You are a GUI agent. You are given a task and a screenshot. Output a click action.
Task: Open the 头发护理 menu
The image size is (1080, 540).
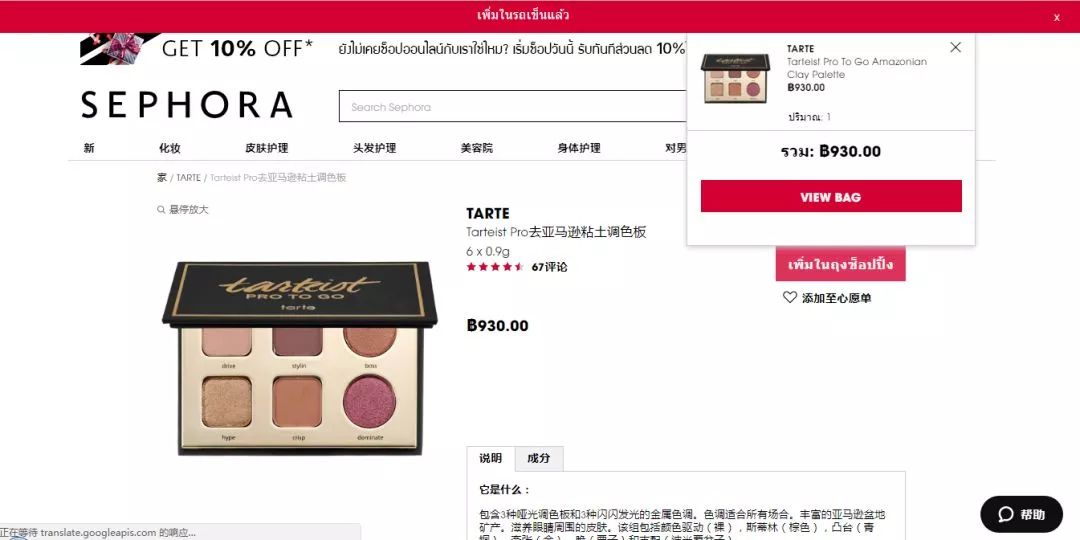(375, 148)
